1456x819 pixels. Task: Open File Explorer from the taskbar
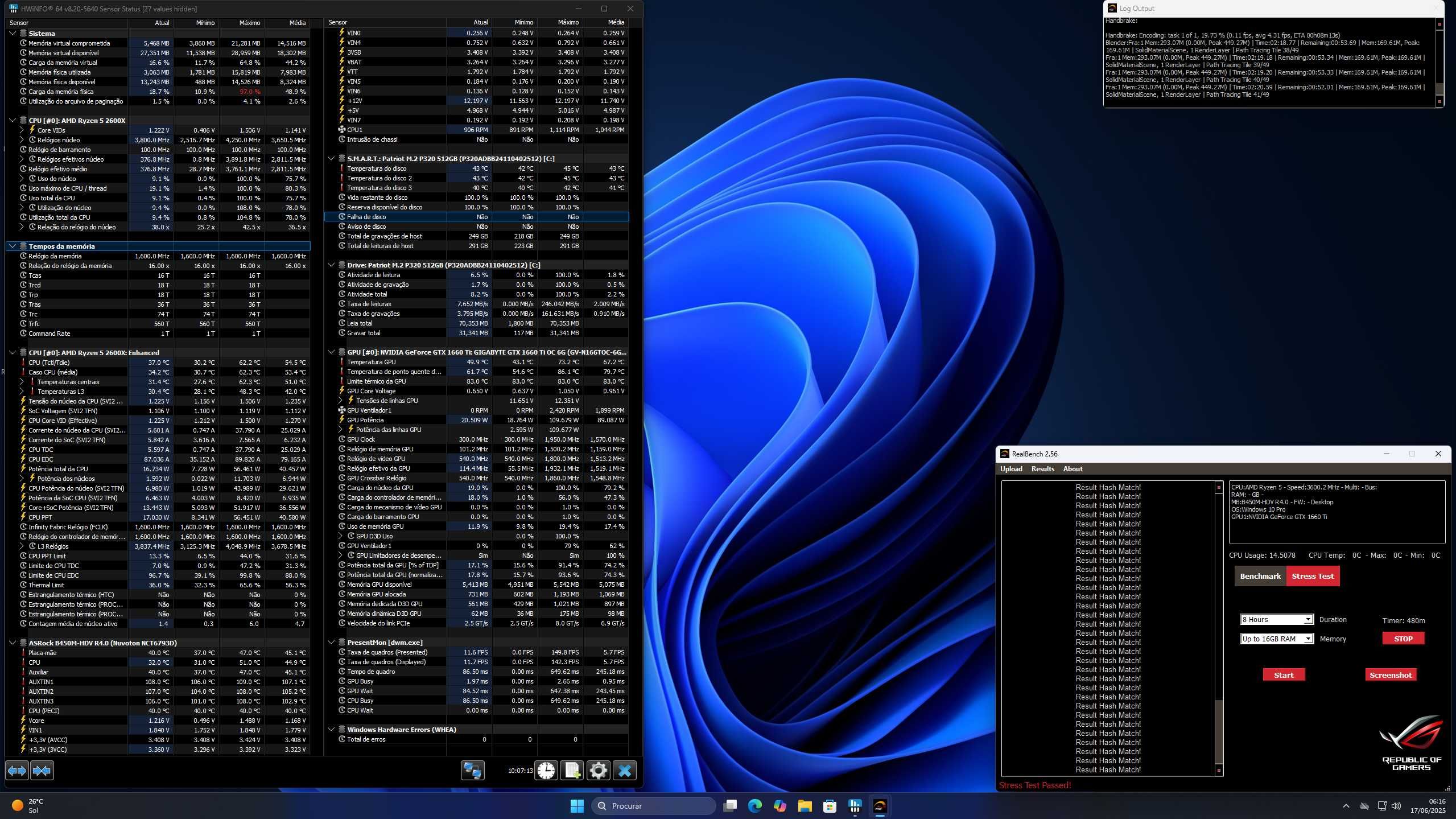coord(805,806)
